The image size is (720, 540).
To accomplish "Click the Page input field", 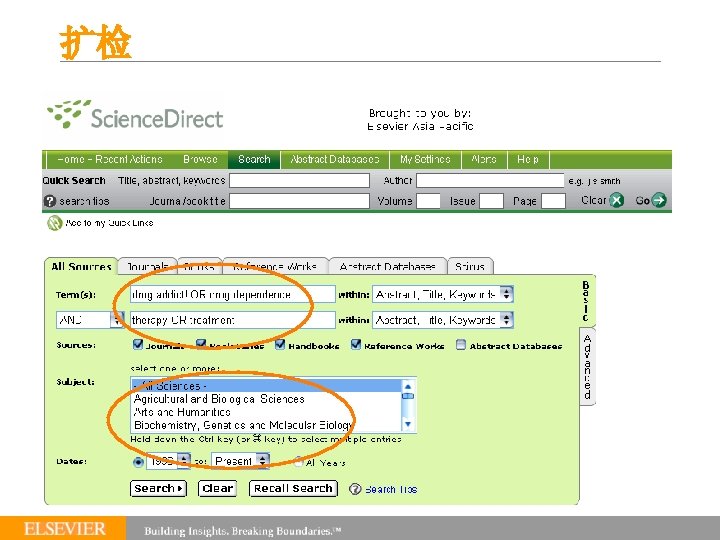I will point(553,201).
